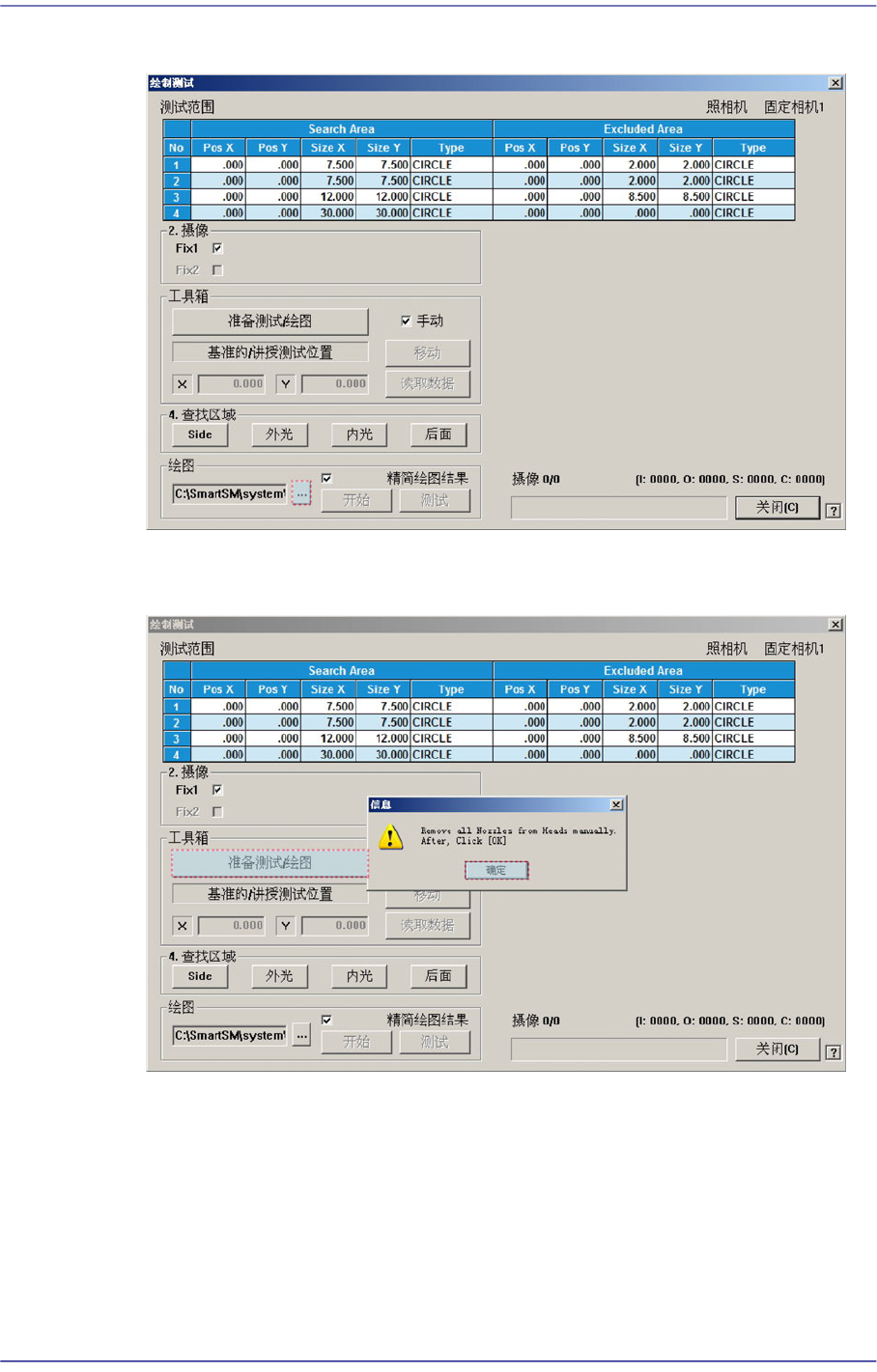Click Side button in lower dialog

tap(200, 976)
